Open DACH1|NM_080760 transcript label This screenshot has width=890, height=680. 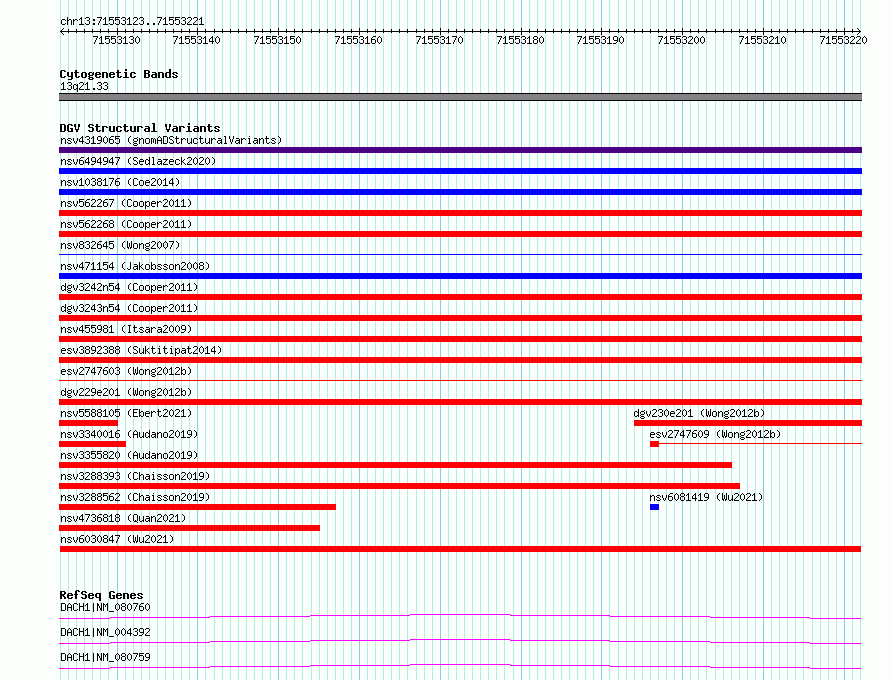pos(105,607)
